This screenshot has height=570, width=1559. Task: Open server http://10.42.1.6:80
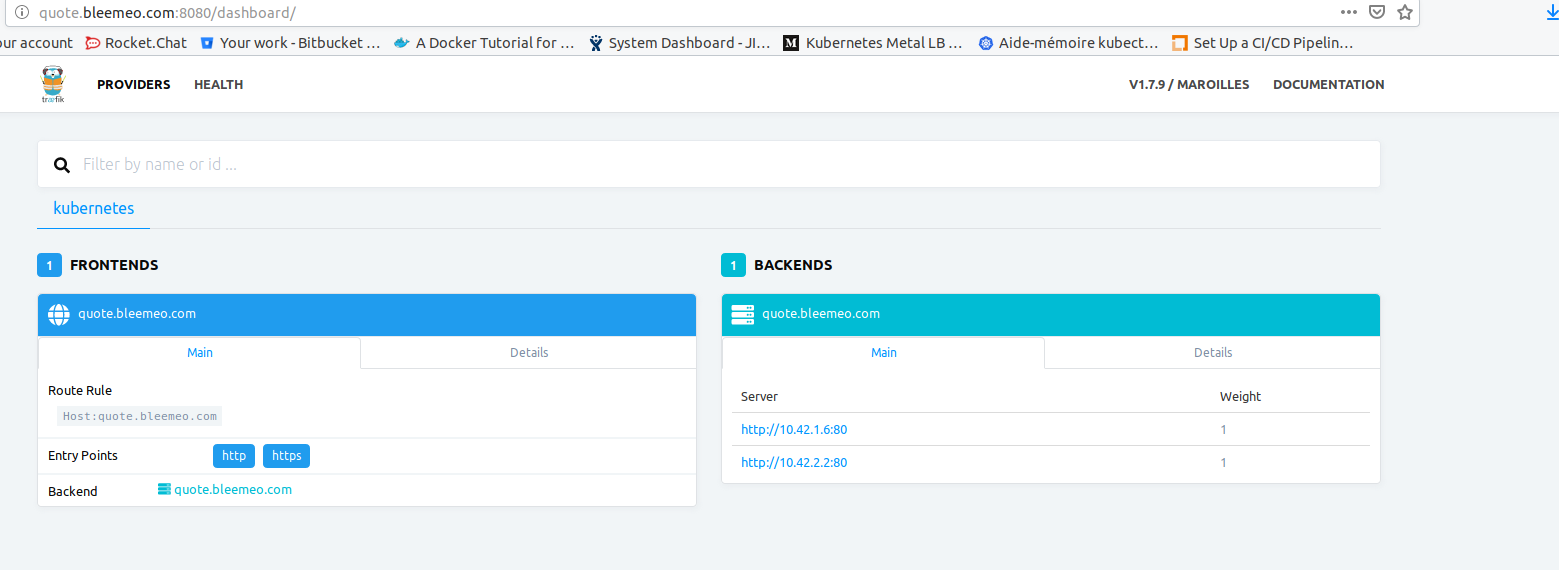(x=794, y=430)
